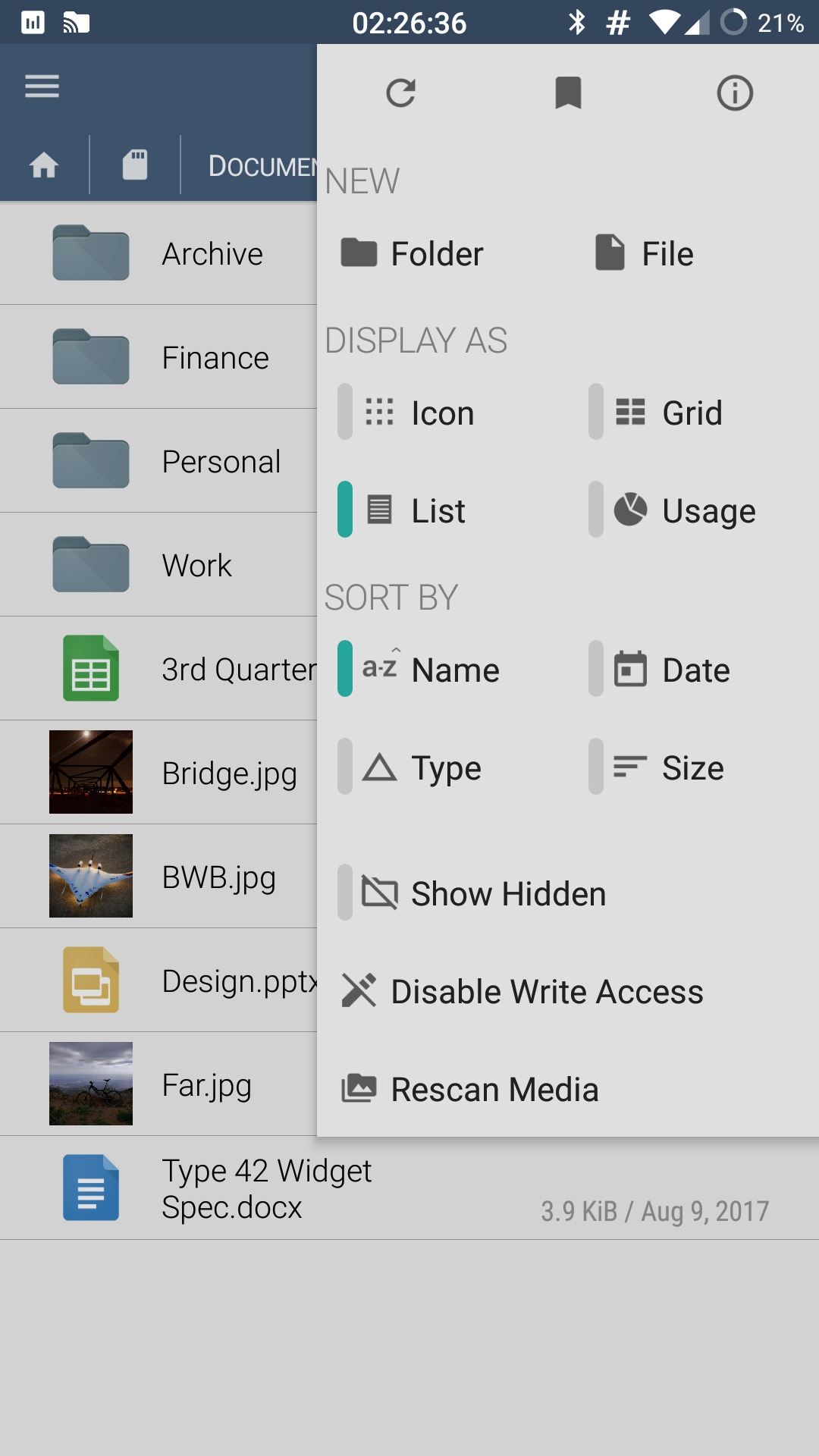Tap the refresh icon in menu
Image resolution: width=819 pixels, height=1456 pixels.
(400, 93)
